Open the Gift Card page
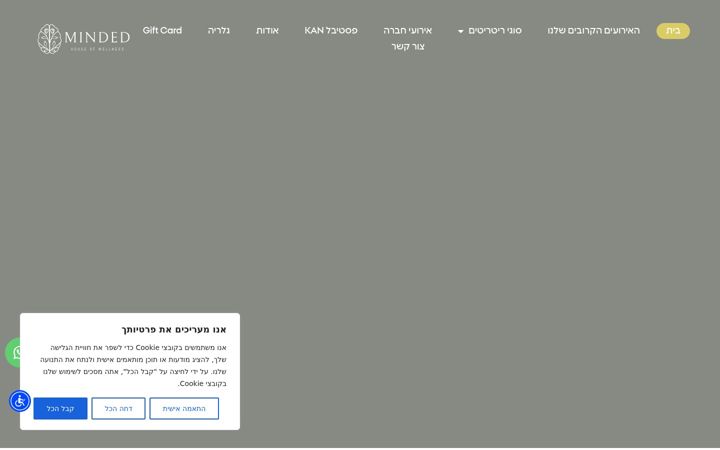Screen dimensions: 720x450 pos(162,31)
